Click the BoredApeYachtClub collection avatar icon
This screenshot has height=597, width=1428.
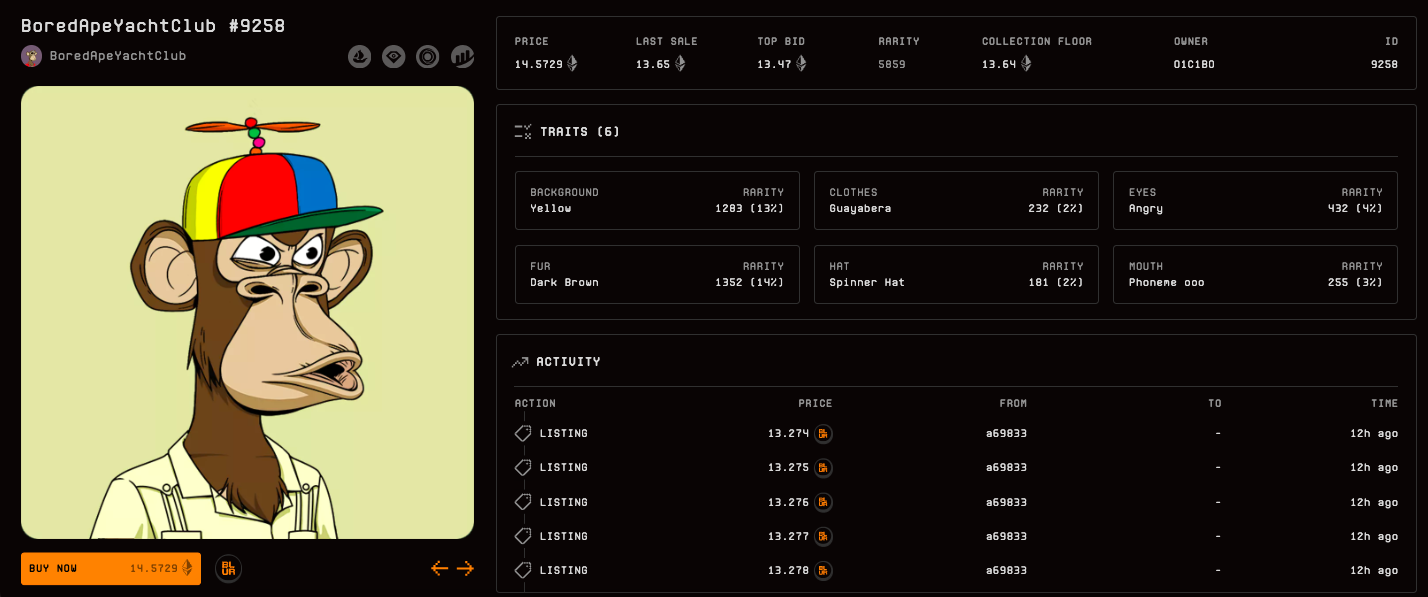click(31, 56)
